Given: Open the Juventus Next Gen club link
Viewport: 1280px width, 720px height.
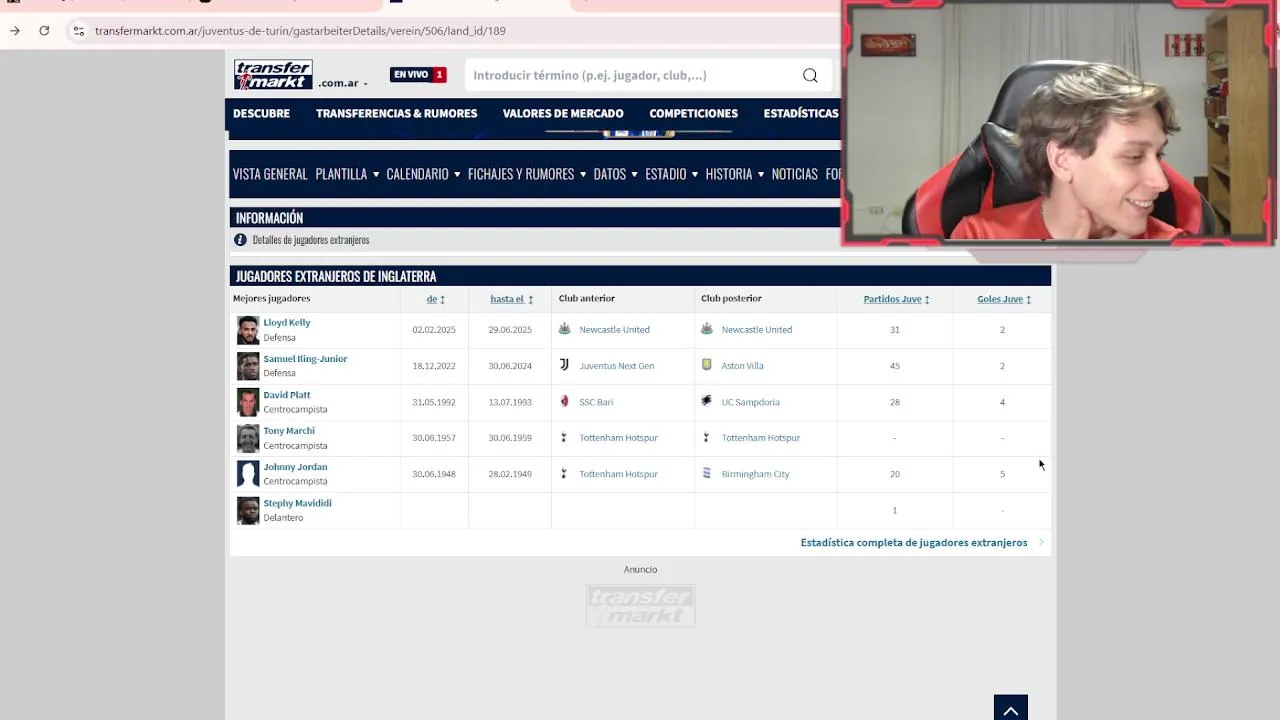Looking at the screenshot, I should (x=616, y=366).
